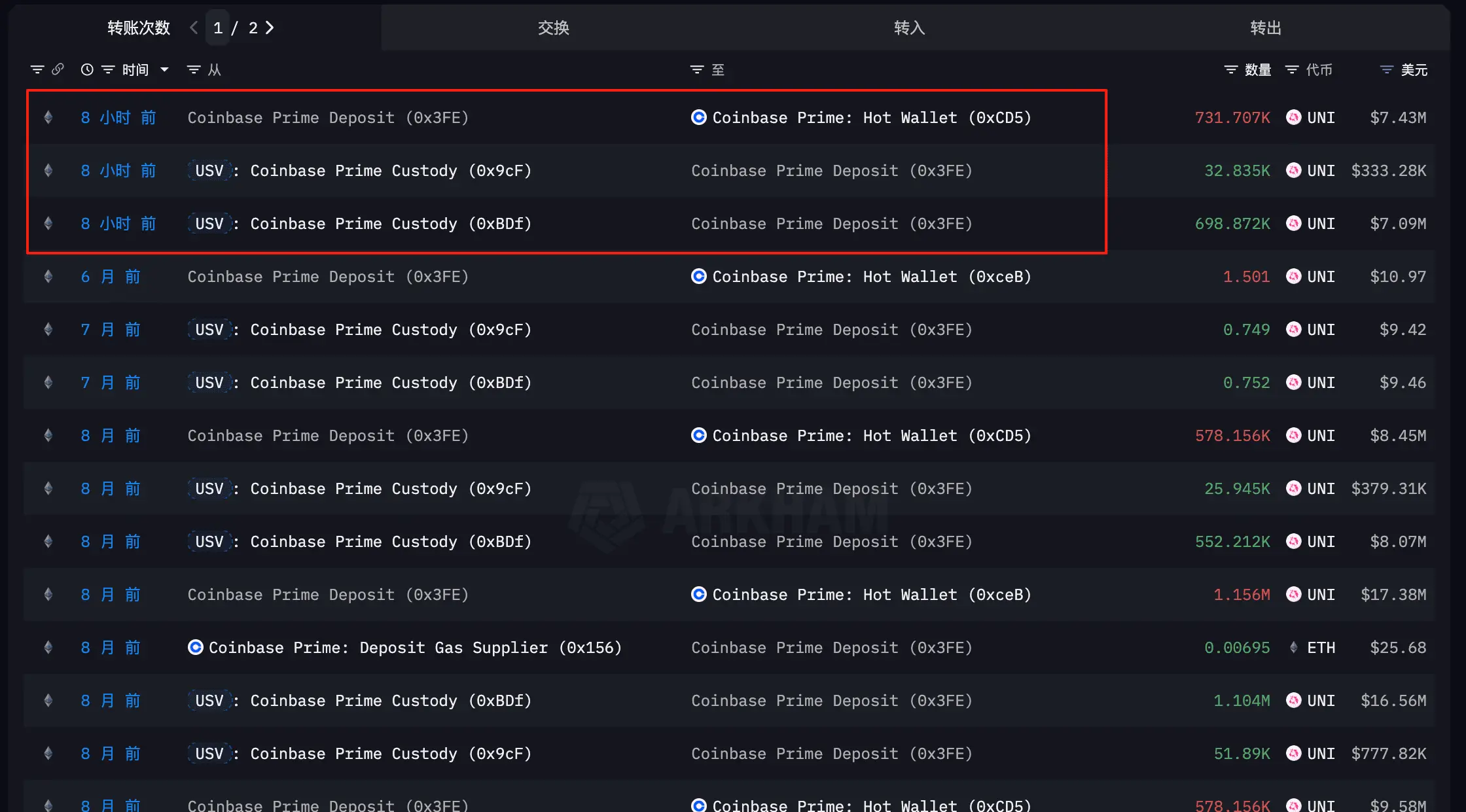Viewport: 1466px width, 812px height.
Task: Click UNI token icon on 731.707K row
Action: pos(1293,118)
